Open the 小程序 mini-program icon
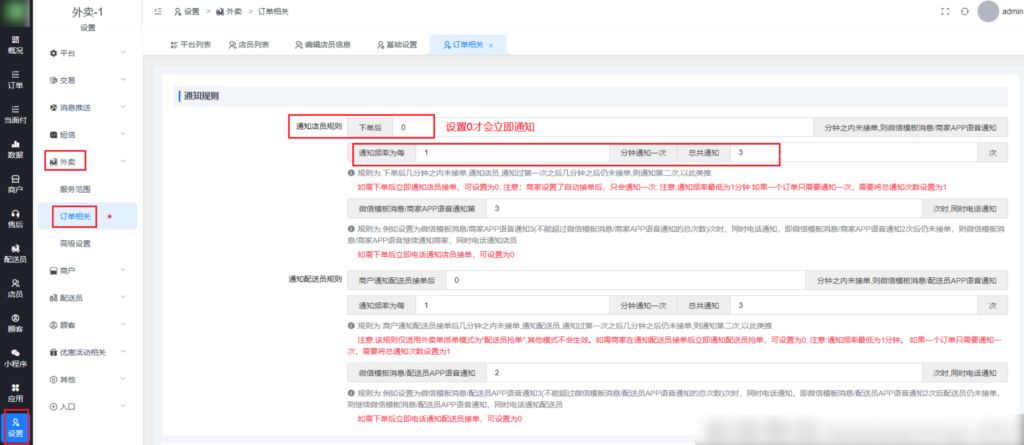1024x445 pixels. click(x=15, y=357)
